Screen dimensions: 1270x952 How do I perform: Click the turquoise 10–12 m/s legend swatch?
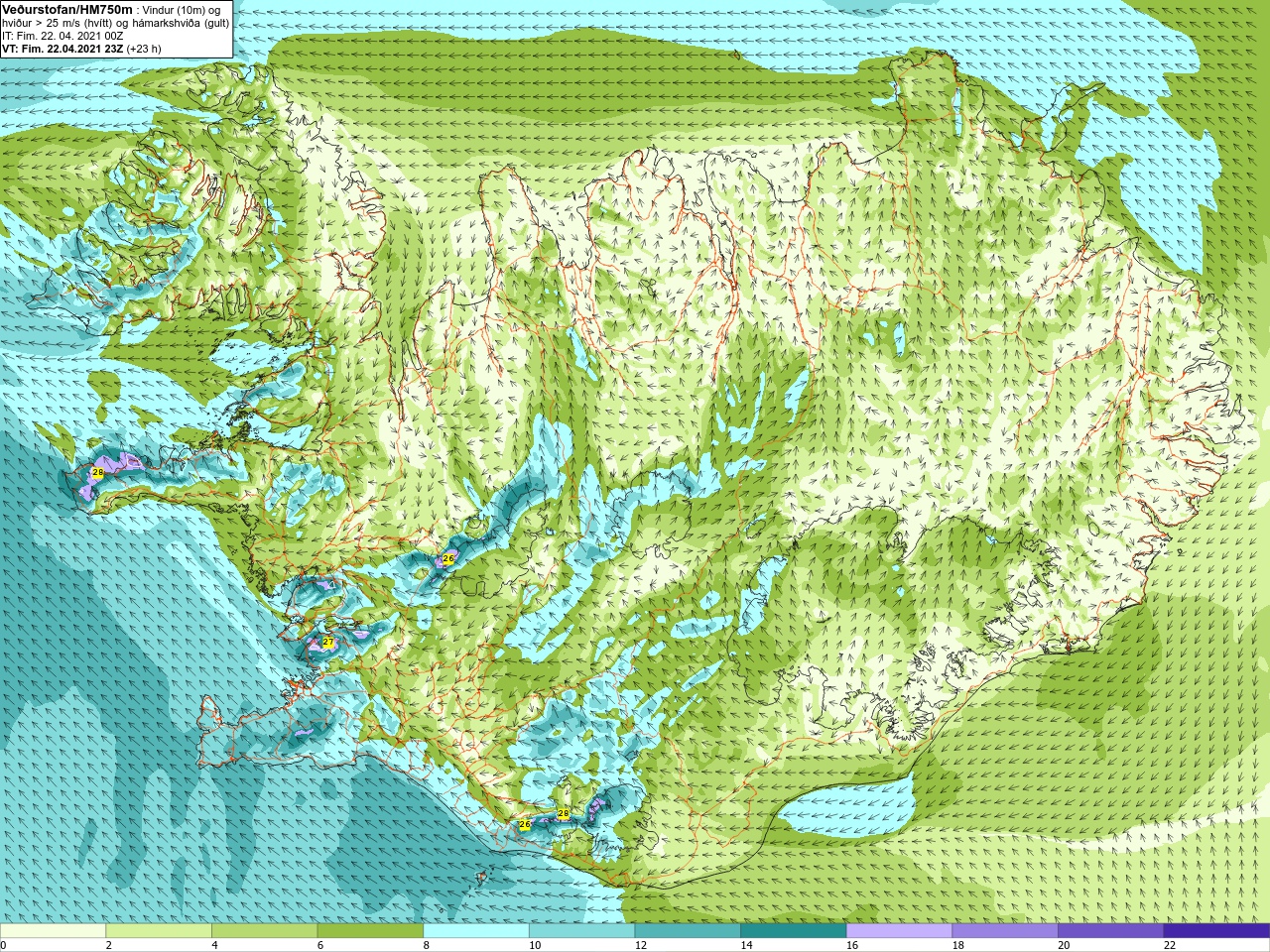[x=581, y=931]
